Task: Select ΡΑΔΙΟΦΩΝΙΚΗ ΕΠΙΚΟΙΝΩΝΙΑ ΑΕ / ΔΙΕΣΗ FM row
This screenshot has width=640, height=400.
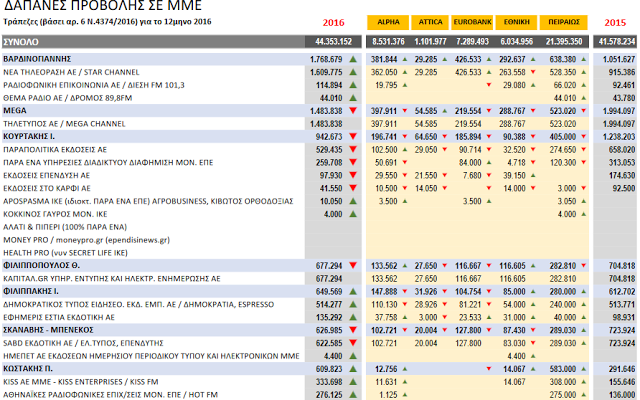Action: [x=94, y=85]
